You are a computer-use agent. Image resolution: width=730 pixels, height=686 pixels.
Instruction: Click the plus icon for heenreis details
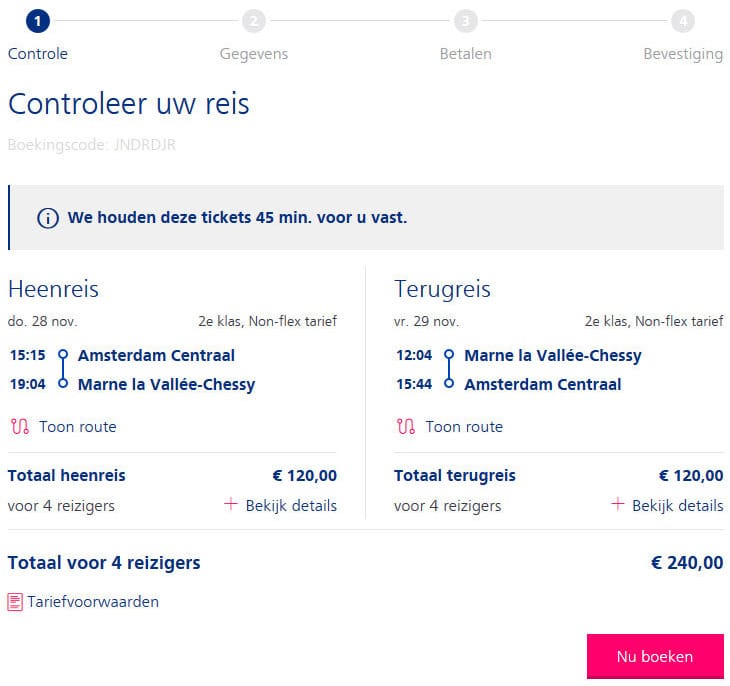click(231, 503)
